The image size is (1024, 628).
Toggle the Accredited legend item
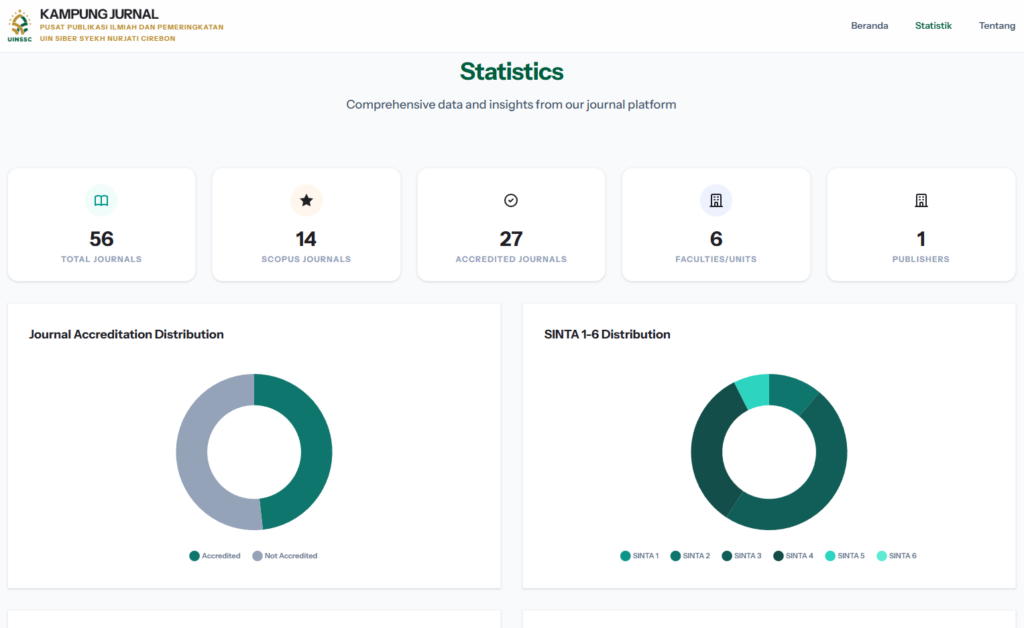(215, 556)
